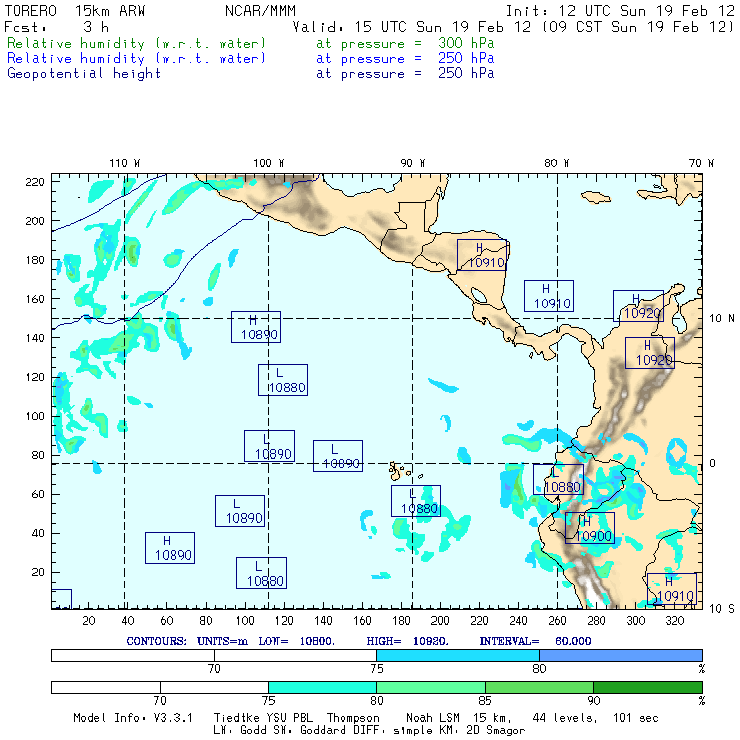Select the L 10880 marker beside the Galapagos
This screenshot has height=740, width=740.
(415, 501)
